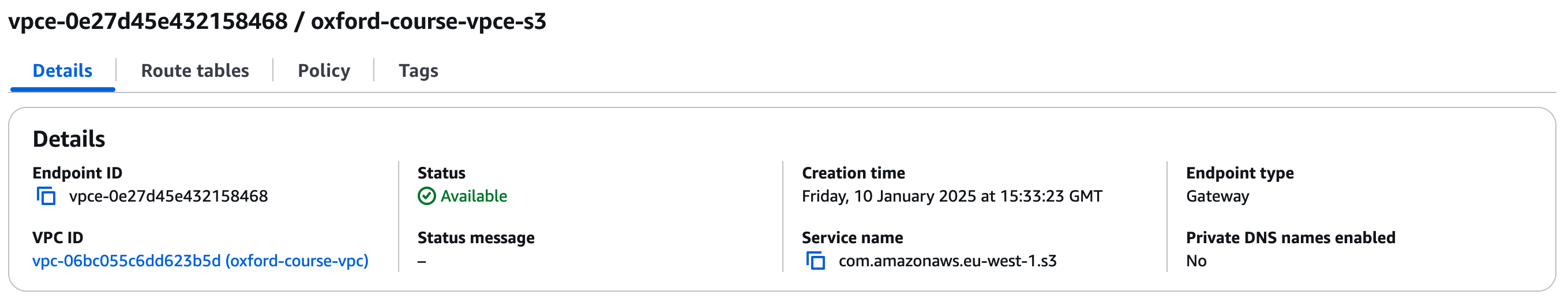Image resolution: width=1568 pixels, height=305 pixels.
Task: Open the oxford-course-vpc VPC ID link
Action: [x=200, y=261]
